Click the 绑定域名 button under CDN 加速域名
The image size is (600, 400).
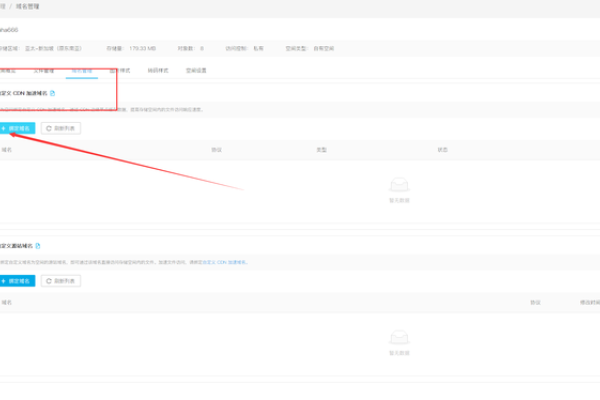click(18, 128)
